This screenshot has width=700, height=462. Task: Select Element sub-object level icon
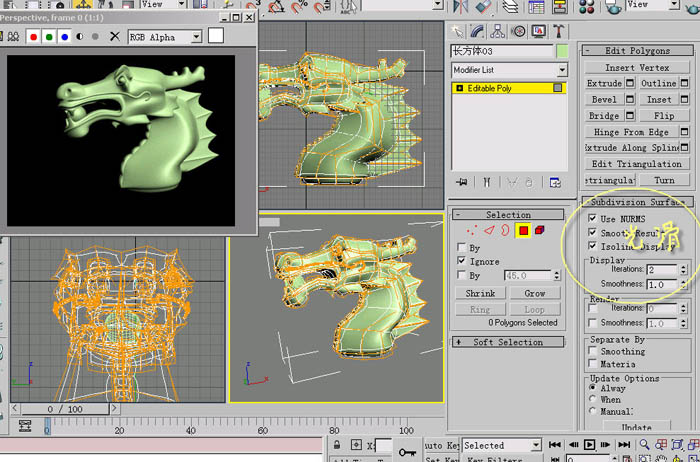(x=539, y=230)
